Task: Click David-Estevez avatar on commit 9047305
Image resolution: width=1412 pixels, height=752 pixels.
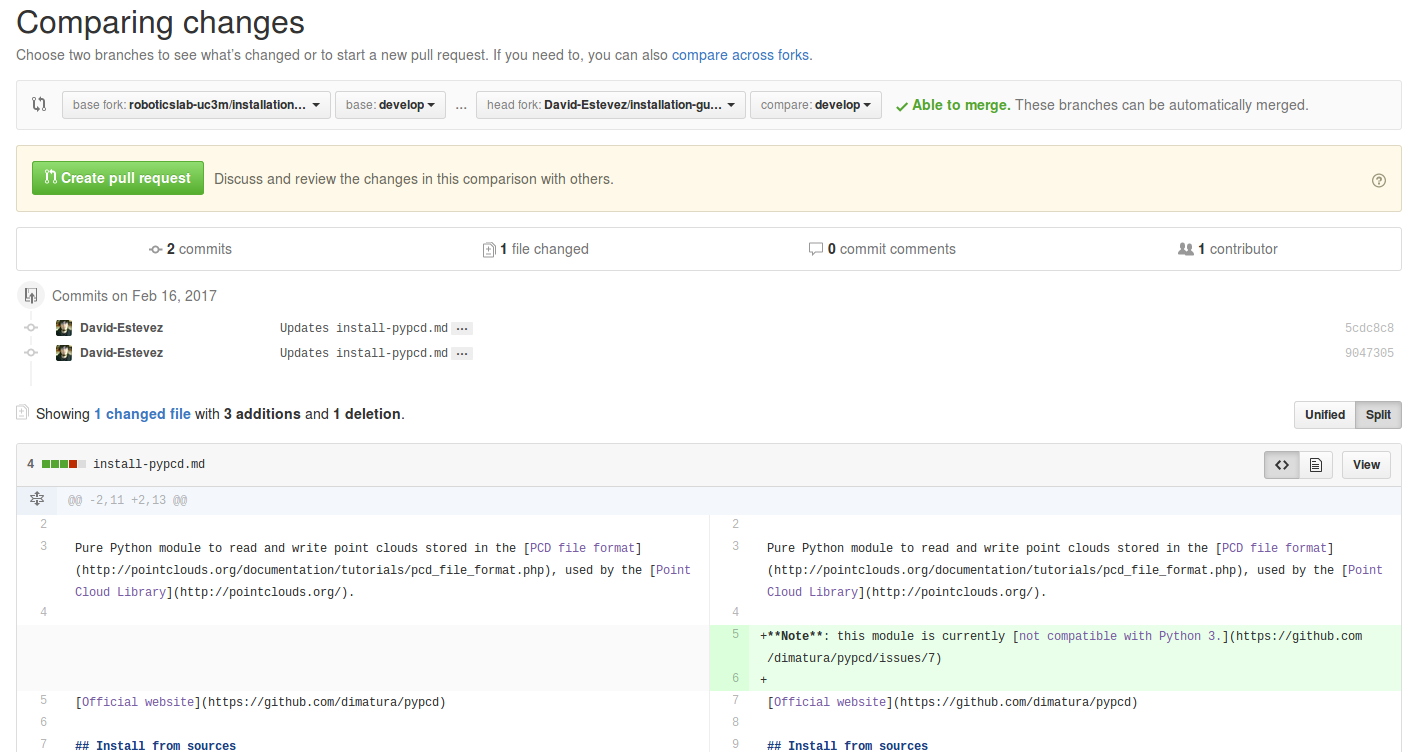Action: (x=64, y=353)
